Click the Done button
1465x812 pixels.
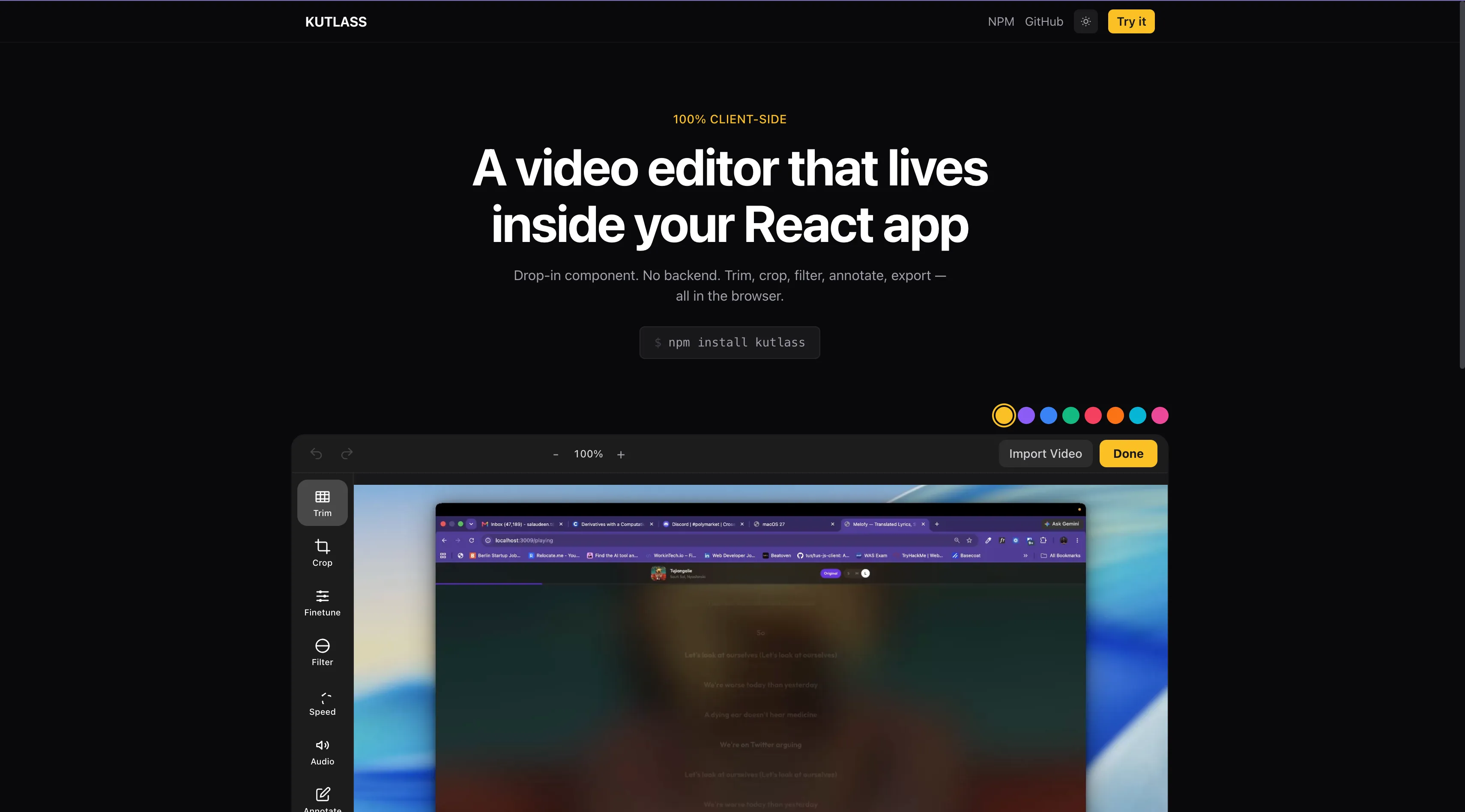(x=1128, y=454)
